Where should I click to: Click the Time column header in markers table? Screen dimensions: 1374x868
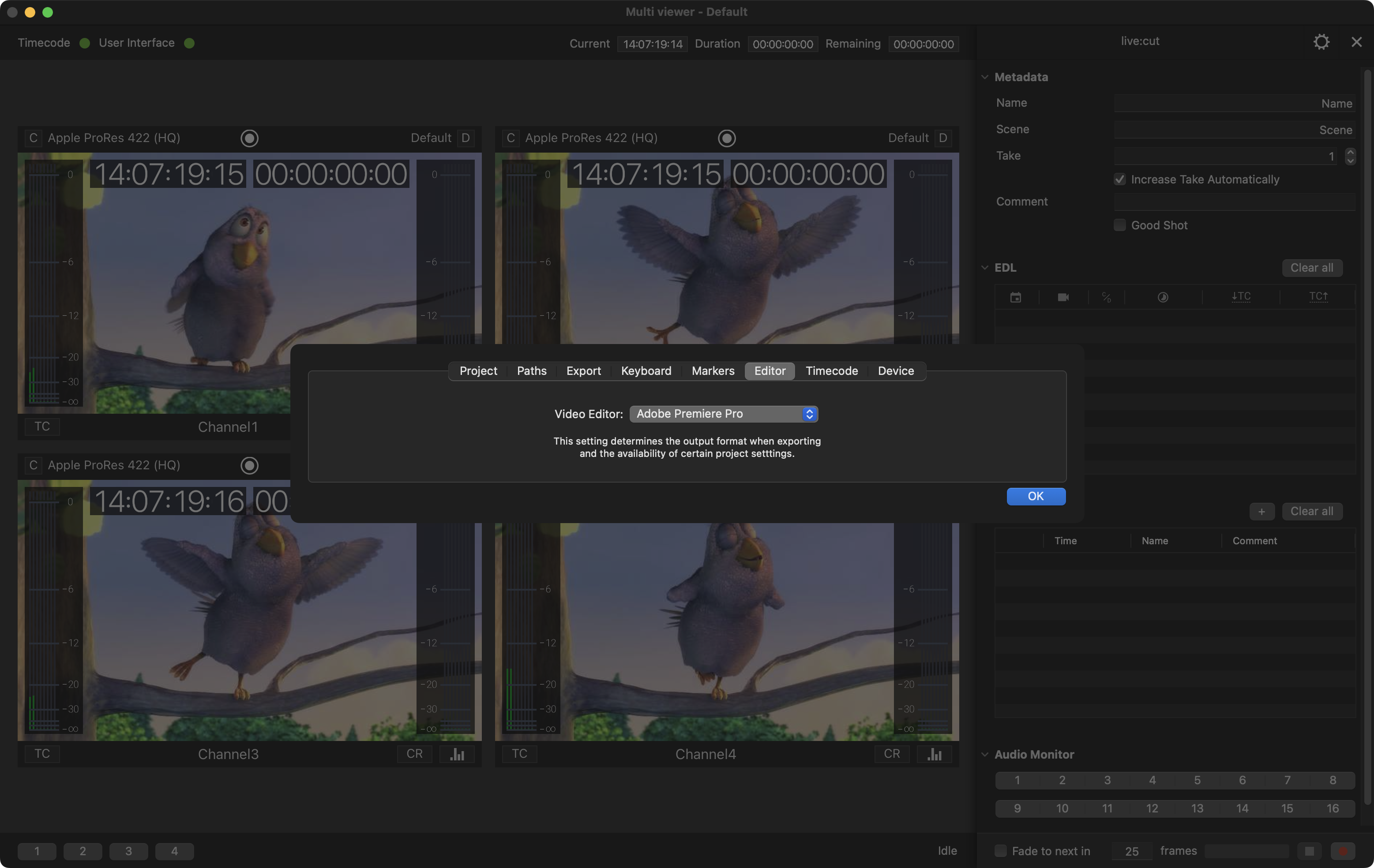(x=1065, y=541)
